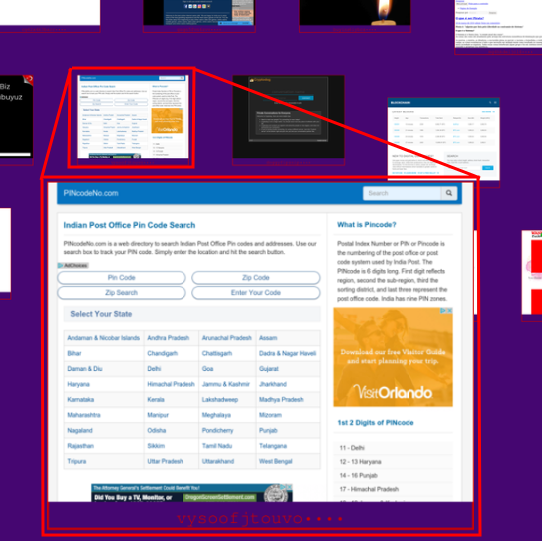The image size is (542, 541).
Task: Select Madhya Pradesh state link
Action: click(x=281, y=399)
